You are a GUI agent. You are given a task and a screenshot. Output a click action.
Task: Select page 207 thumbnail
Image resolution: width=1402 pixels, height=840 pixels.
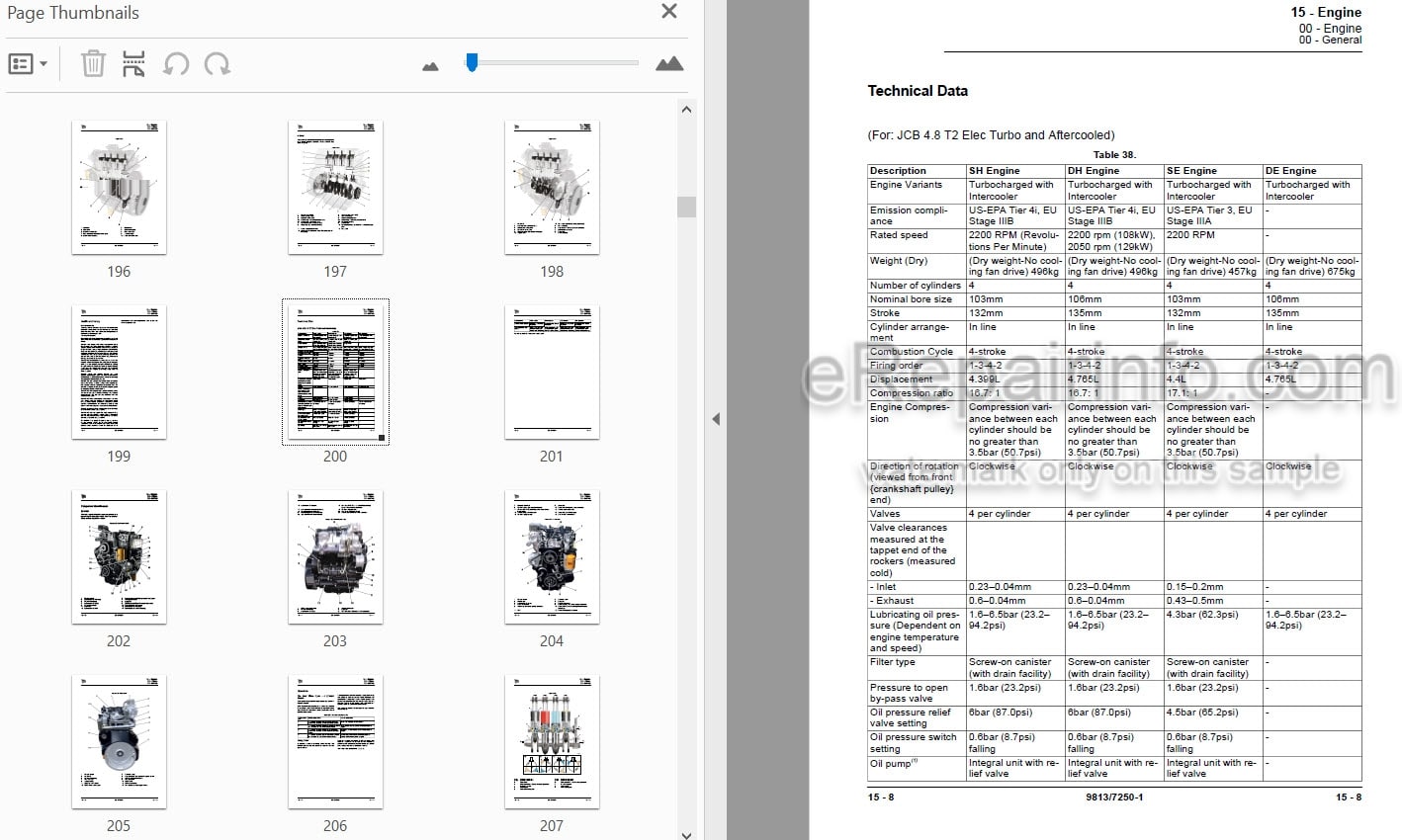tap(552, 742)
